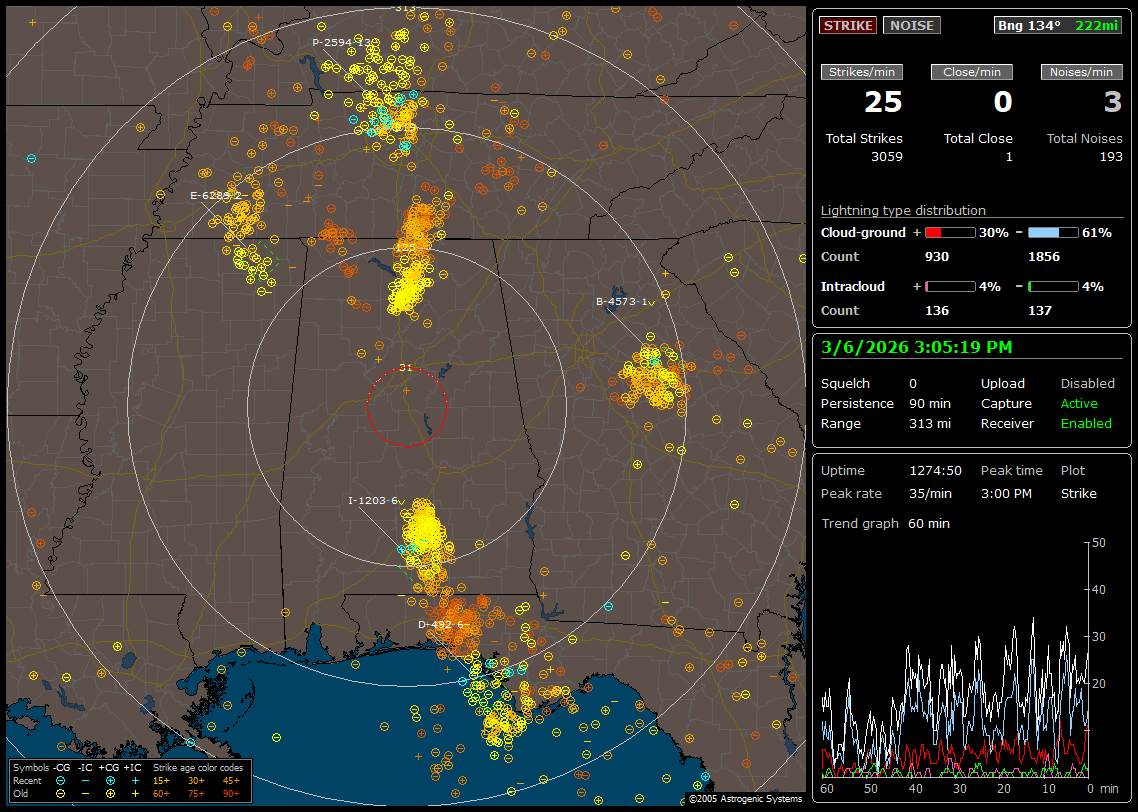The image size is (1138, 812).
Task: Click the recent +CG cyan legend symbol
Action: [x=111, y=780]
